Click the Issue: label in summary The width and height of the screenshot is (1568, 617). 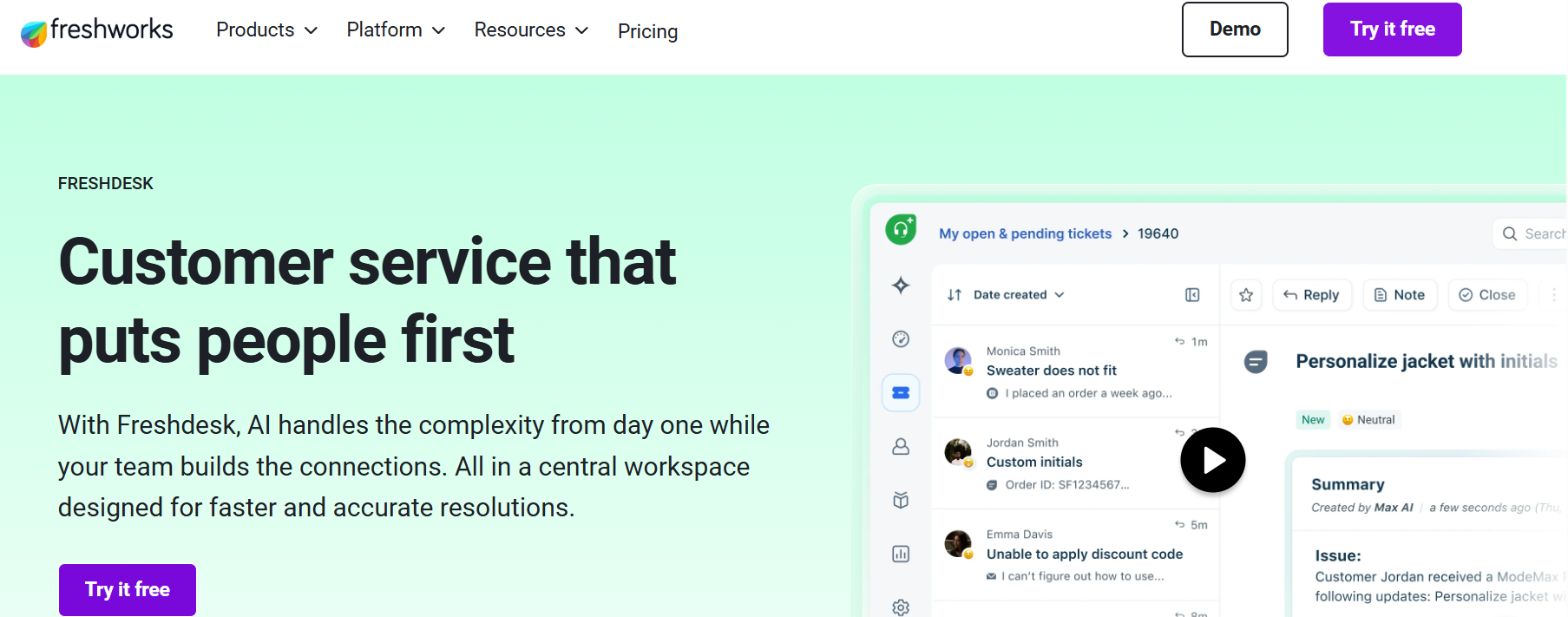(x=1338, y=555)
